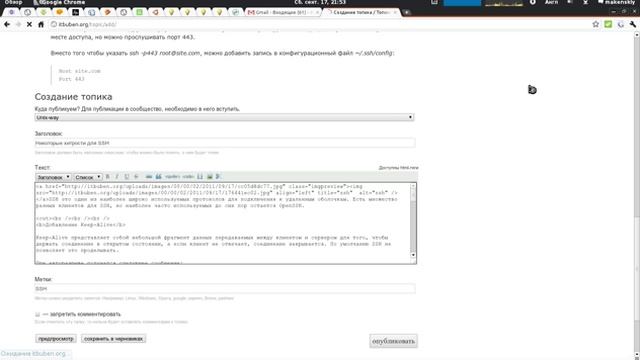Viewport: 640px width, 360px height.
Task: Apply italic formatting in text editor
Action: [x=117, y=177]
